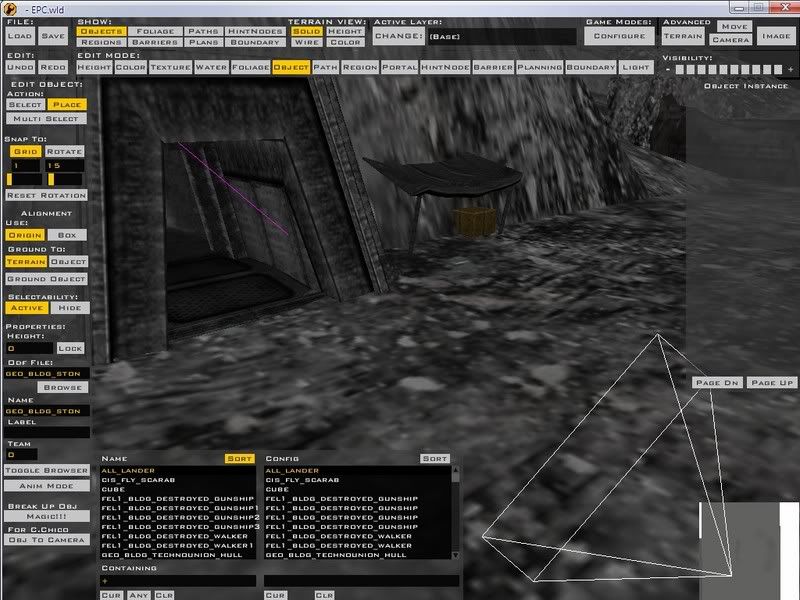Switch to Light edit mode
Viewport: 800px width, 600px height.
click(636, 67)
